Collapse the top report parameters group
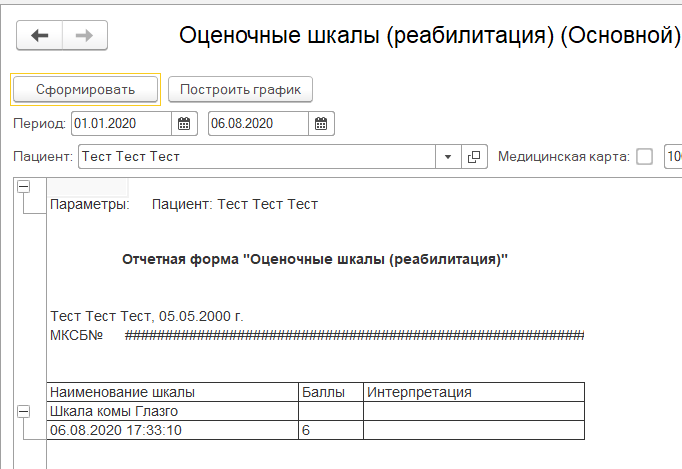The image size is (682, 469). click(x=23, y=186)
